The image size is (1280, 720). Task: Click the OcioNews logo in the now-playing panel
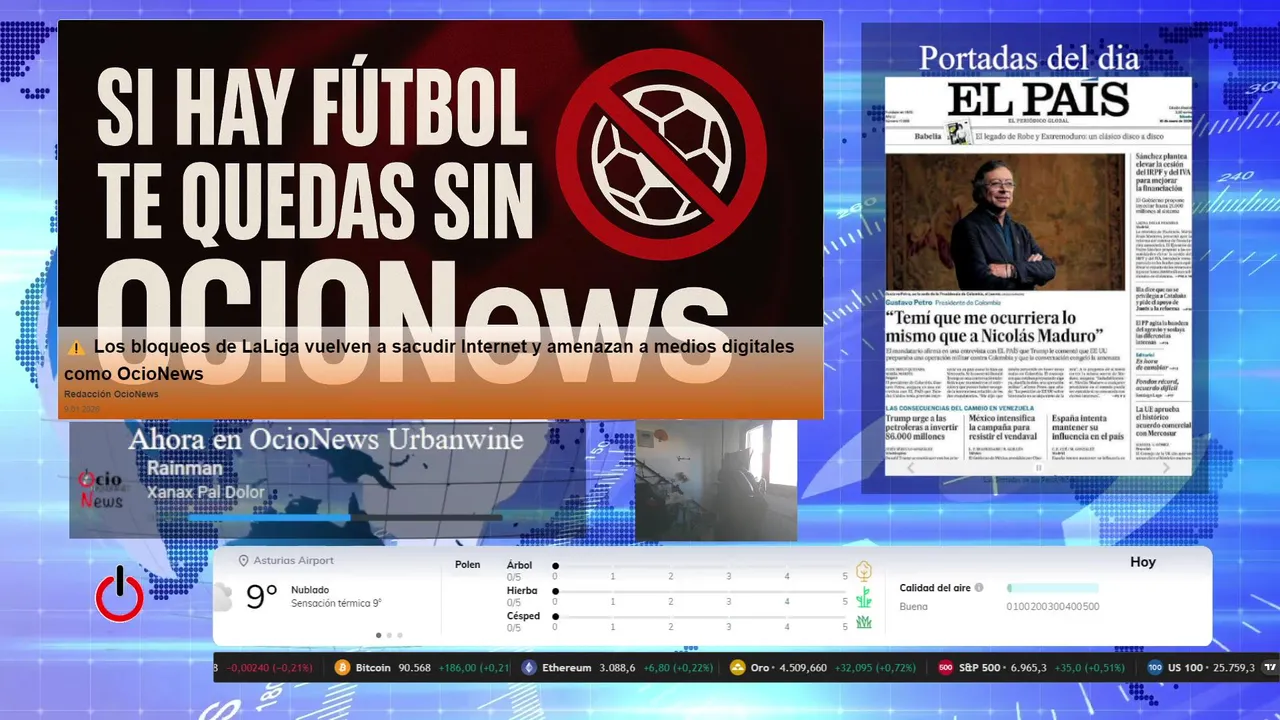[x=100, y=489]
